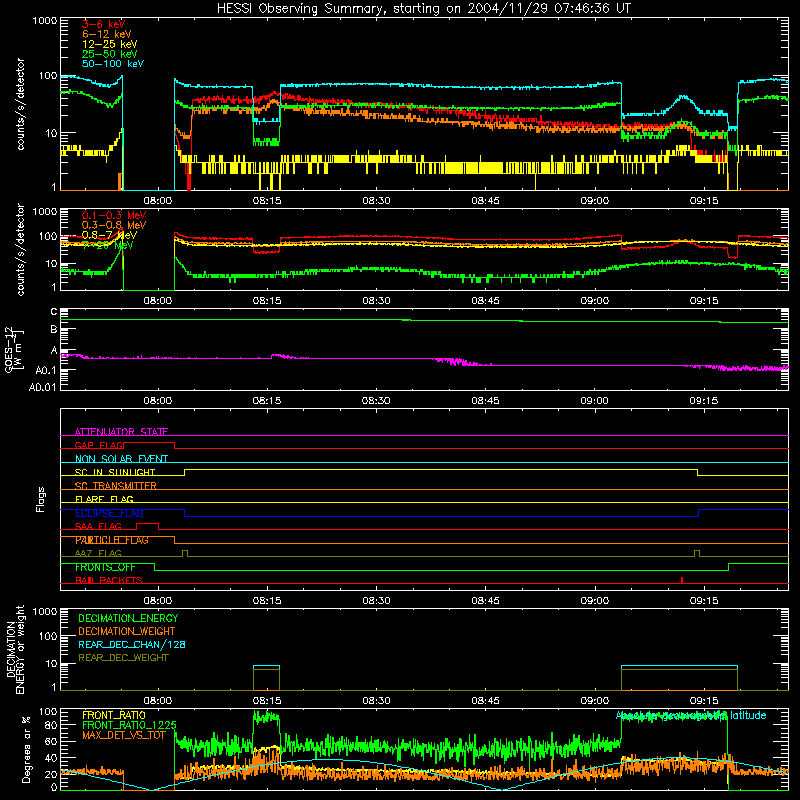This screenshot has width=800, height=800.
Task: Click the FLARE_FLAG label
Action: (104, 499)
